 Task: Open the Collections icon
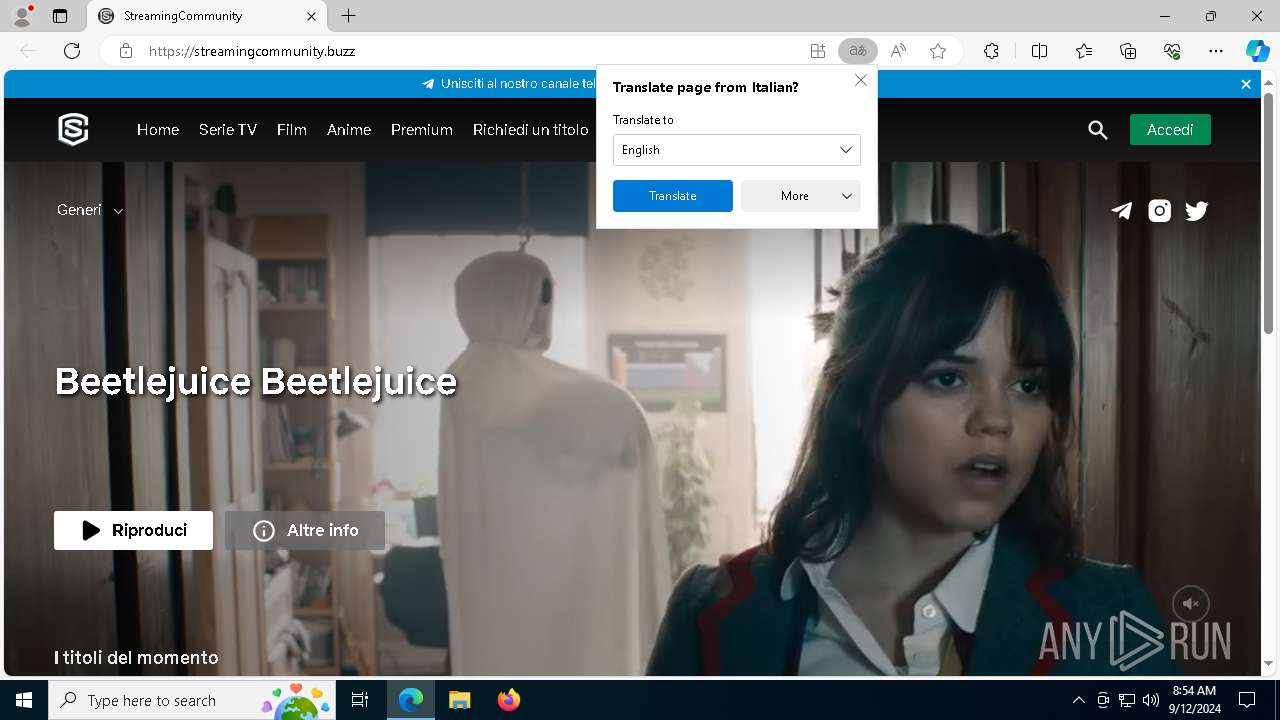pos(1128,51)
